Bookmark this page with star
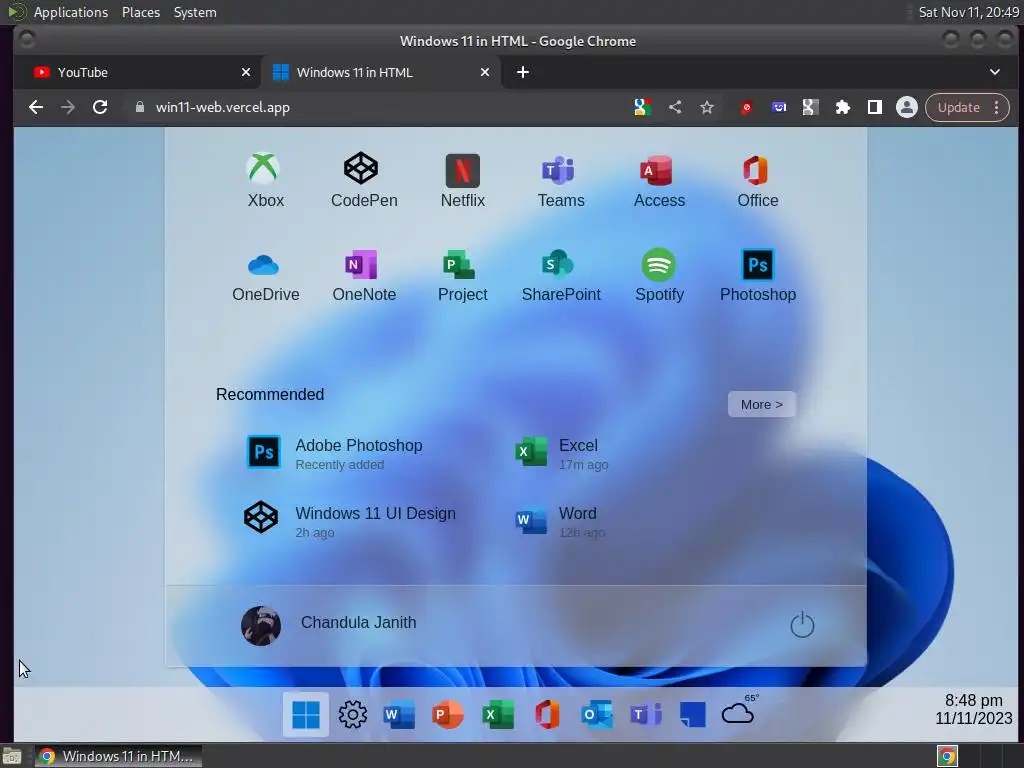Screen dimensions: 1024x768 tap(707, 107)
